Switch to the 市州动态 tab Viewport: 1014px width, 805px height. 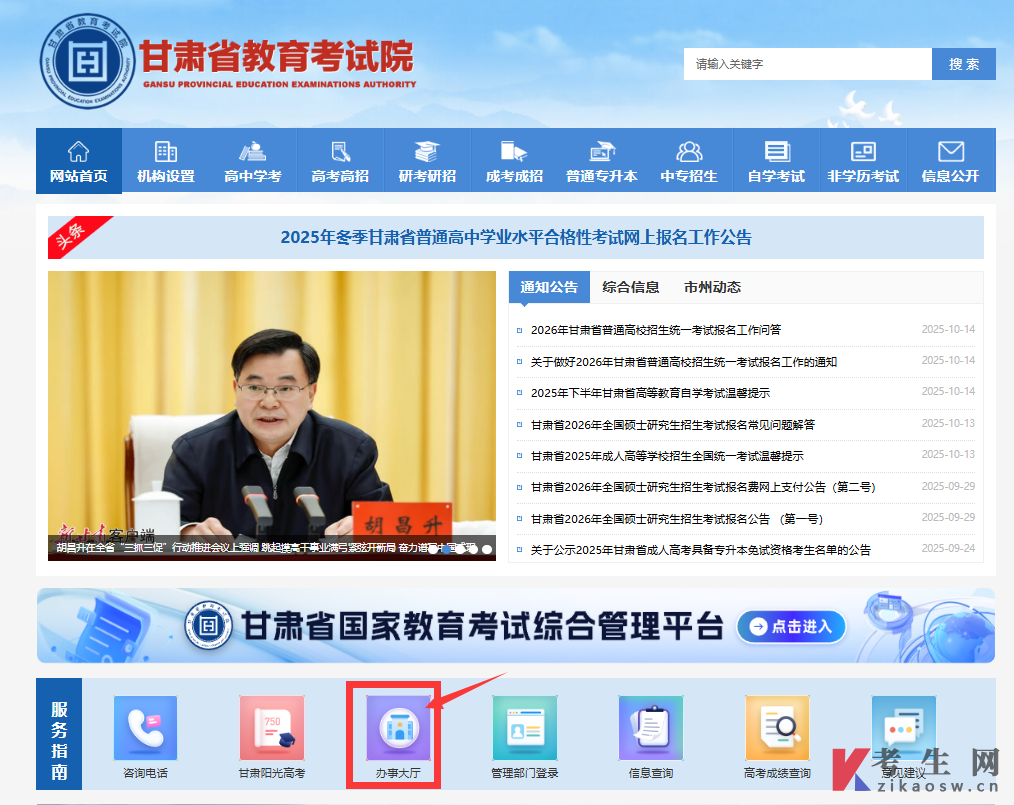tap(712, 287)
